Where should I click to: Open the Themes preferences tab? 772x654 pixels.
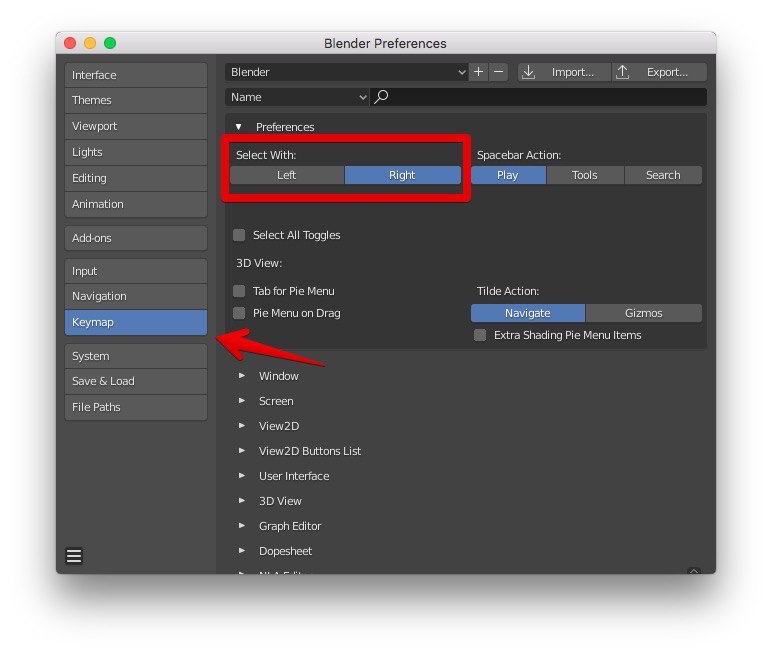[x=136, y=100]
